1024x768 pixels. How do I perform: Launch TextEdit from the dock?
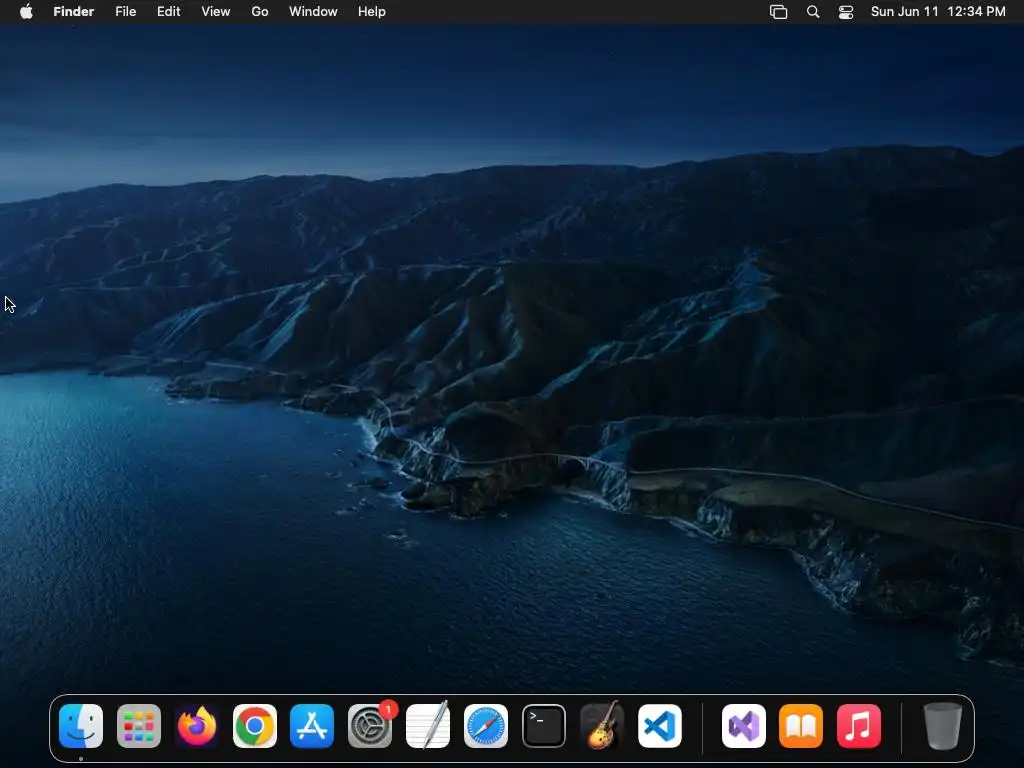click(x=428, y=726)
